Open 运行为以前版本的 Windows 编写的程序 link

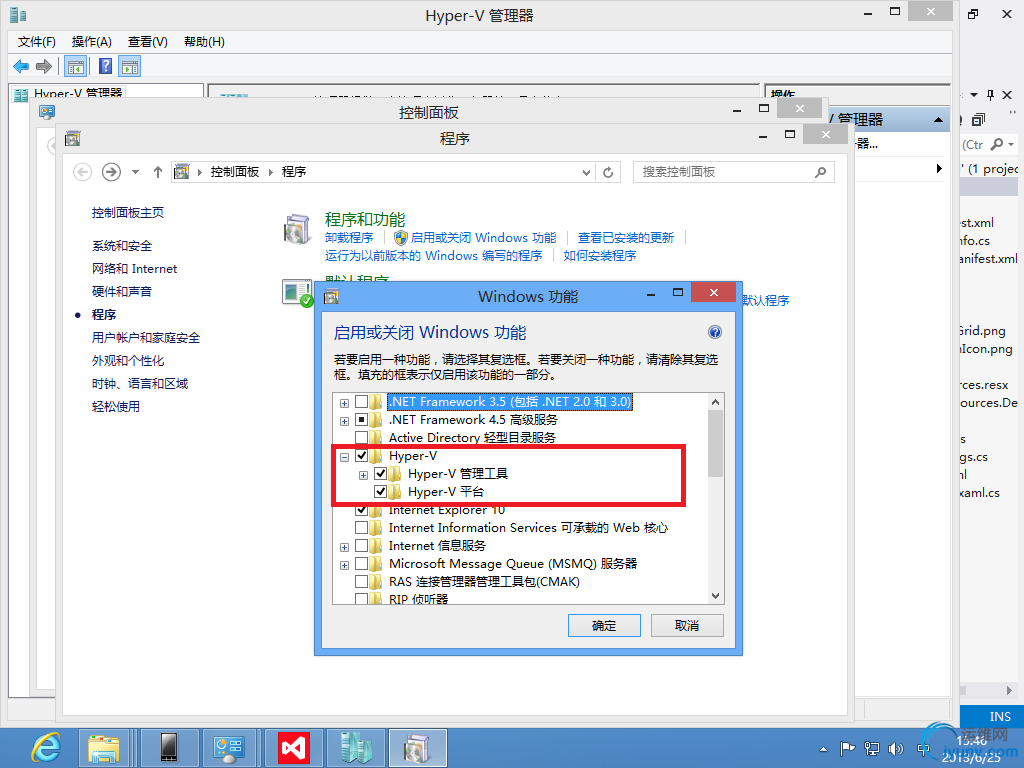point(434,255)
